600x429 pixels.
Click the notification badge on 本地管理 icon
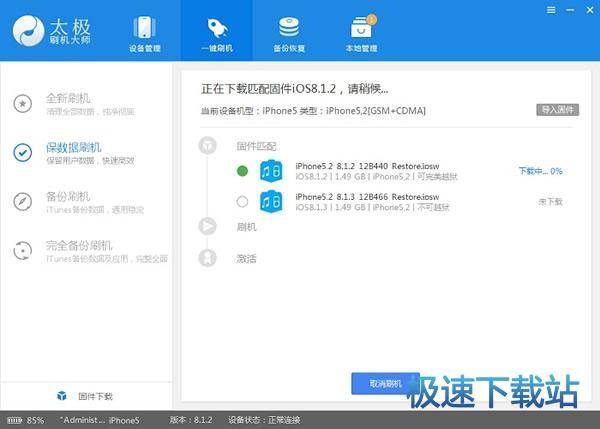pos(372,19)
